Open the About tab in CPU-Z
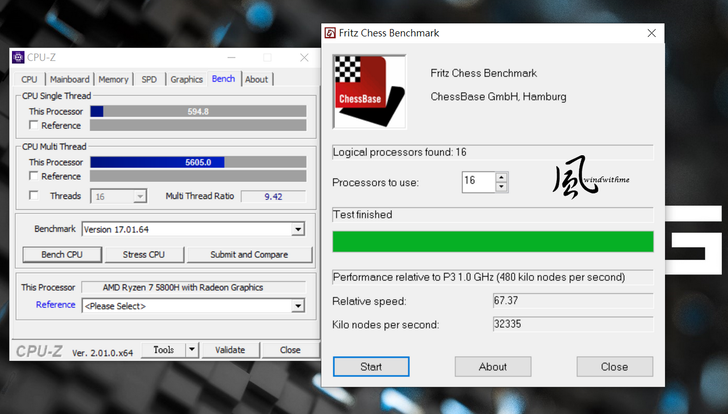Image resolution: width=728 pixels, height=414 pixels. 256,79
